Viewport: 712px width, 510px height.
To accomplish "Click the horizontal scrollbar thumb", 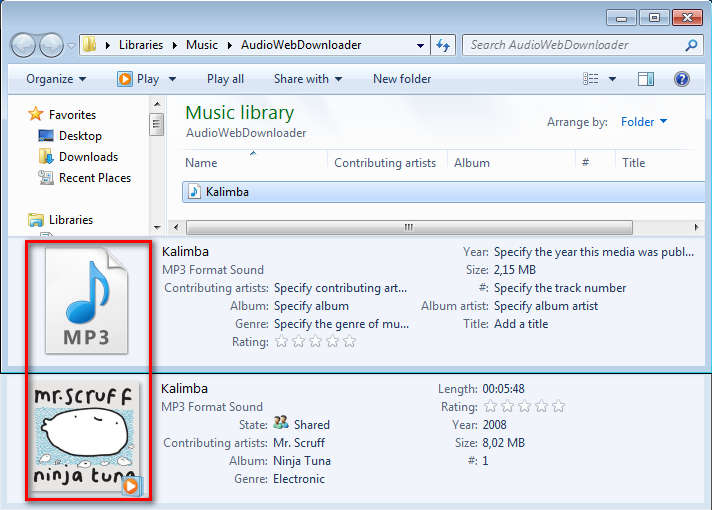I will click(x=409, y=227).
